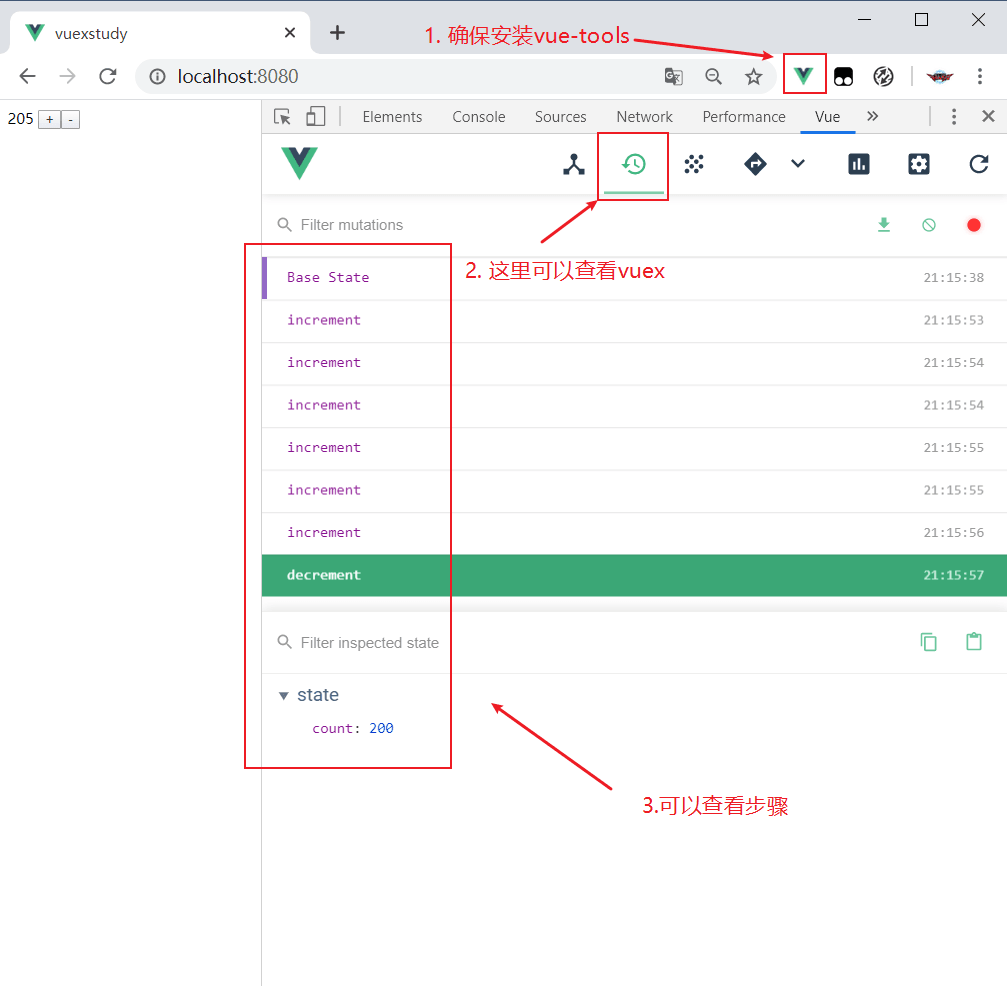
Task: Open the Events panel dots icon
Action: [x=694, y=163]
